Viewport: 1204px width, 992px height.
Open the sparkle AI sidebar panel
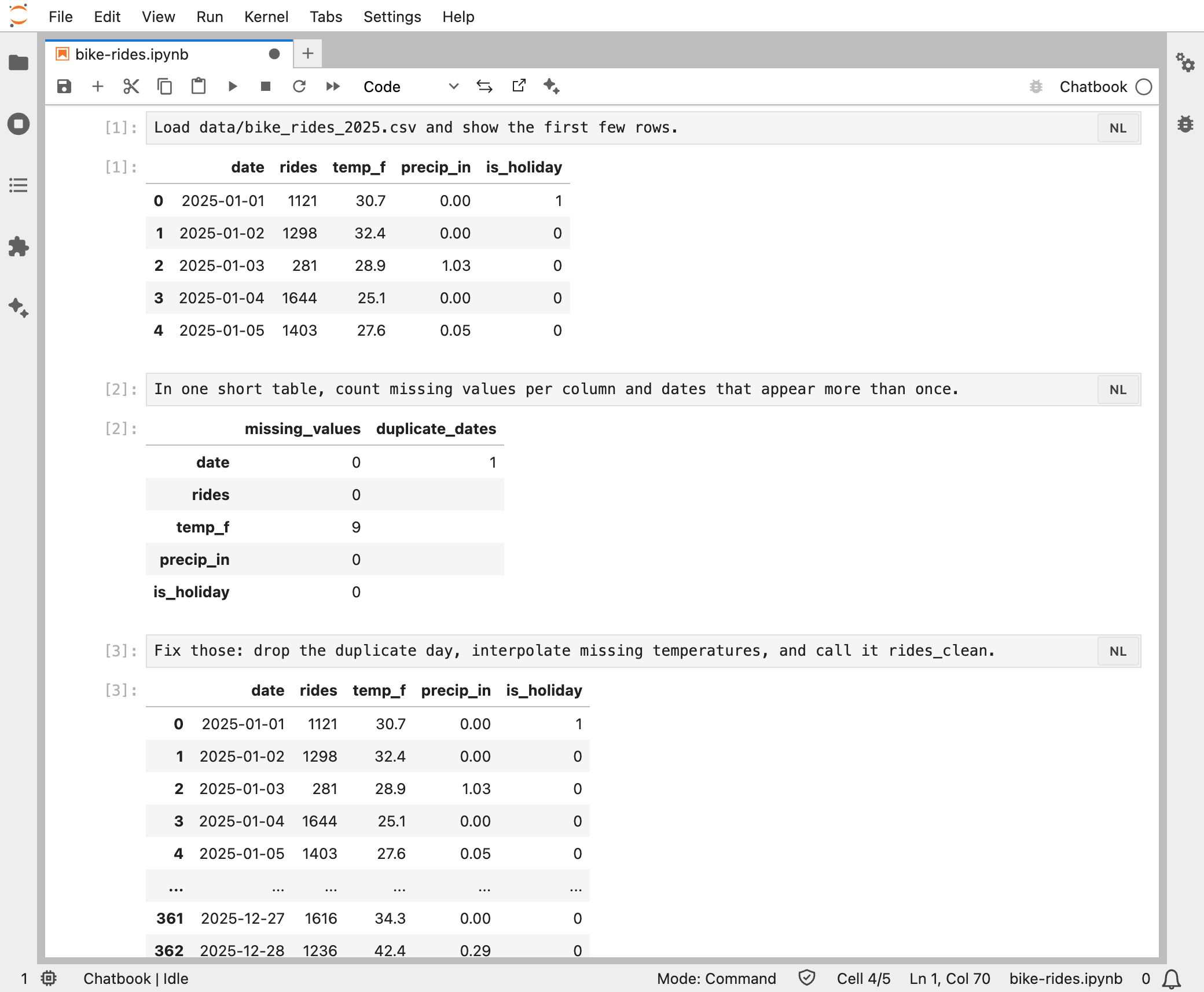coord(19,308)
